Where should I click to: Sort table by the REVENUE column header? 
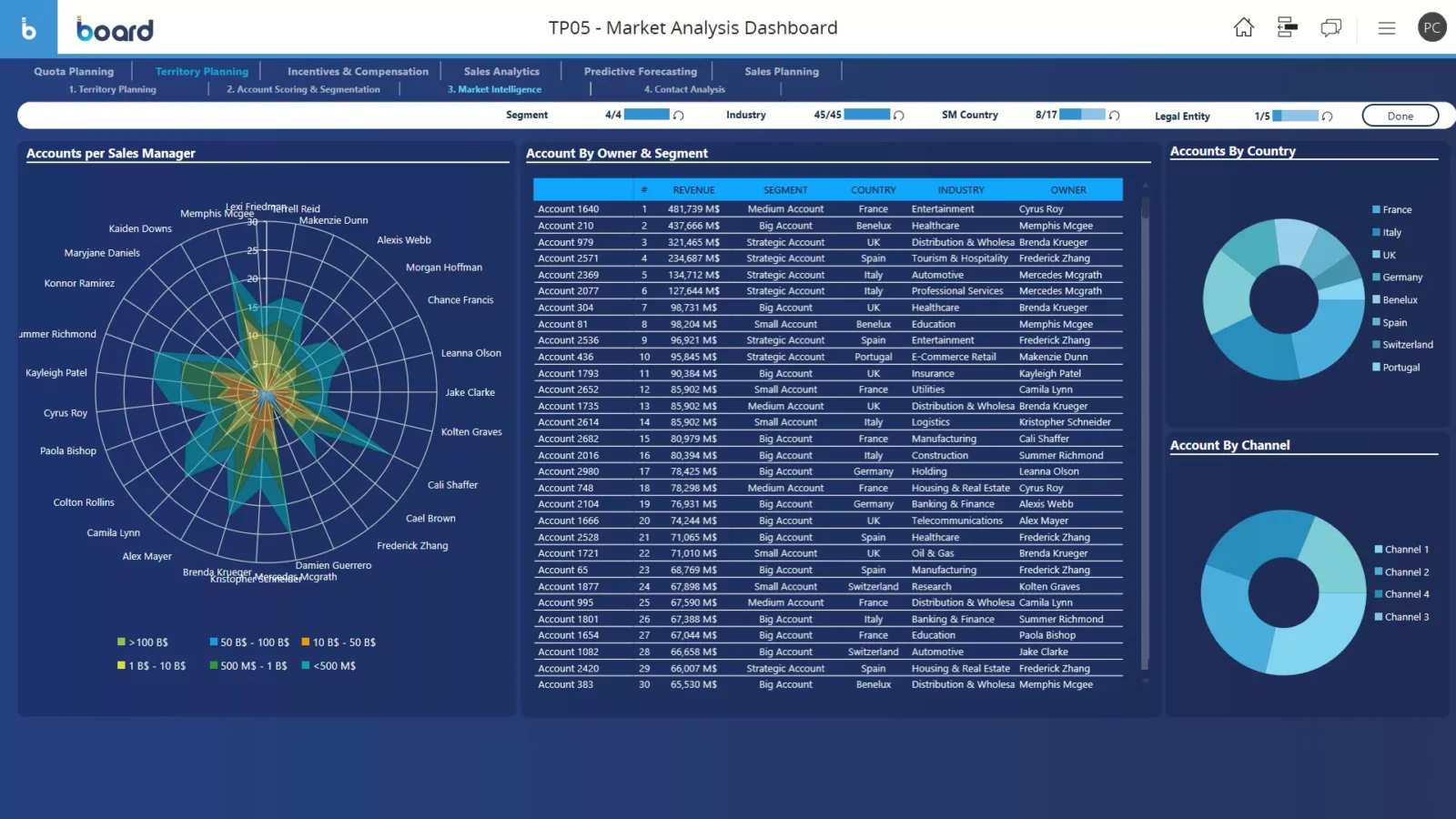pos(693,190)
